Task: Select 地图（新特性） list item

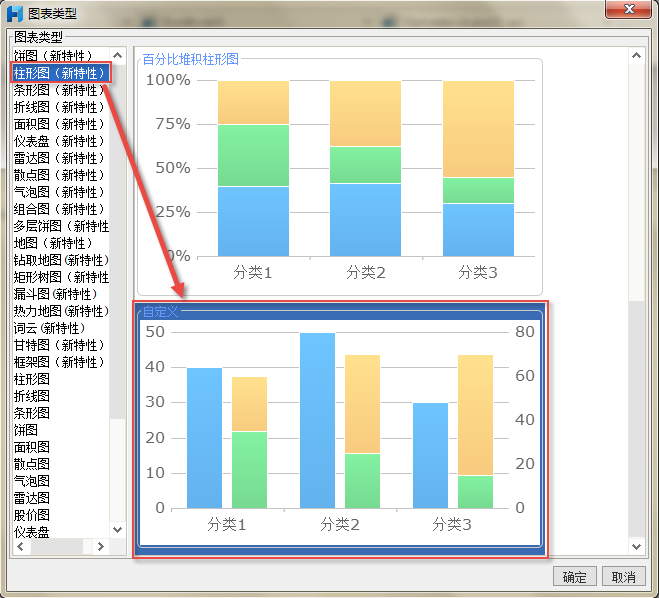Action: (53, 243)
